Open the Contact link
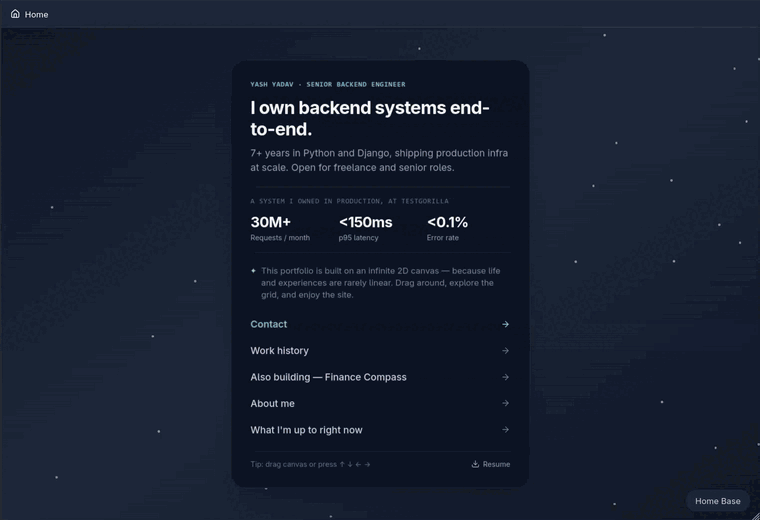The height and width of the screenshot is (520, 760). 380,324
